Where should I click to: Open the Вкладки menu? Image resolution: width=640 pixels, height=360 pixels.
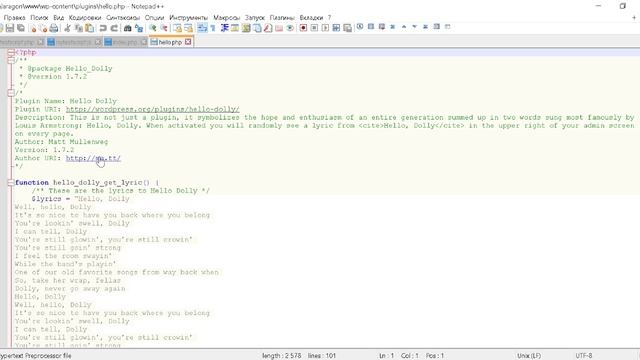click(x=311, y=18)
